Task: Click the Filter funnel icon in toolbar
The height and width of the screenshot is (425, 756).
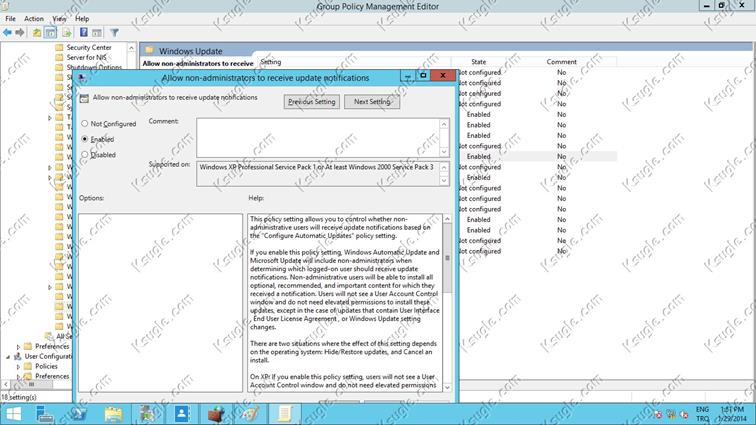Action: tap(114, 32)
